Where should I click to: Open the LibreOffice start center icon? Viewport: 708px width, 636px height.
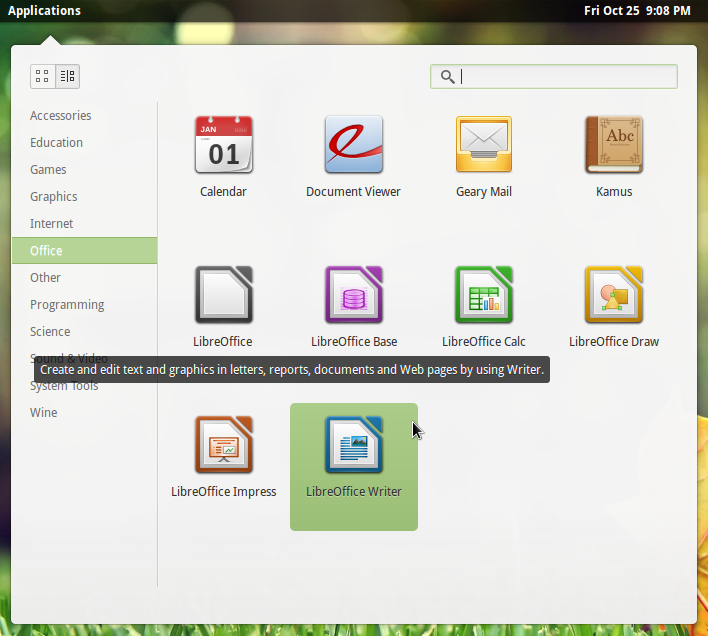[x=224, y=295]
